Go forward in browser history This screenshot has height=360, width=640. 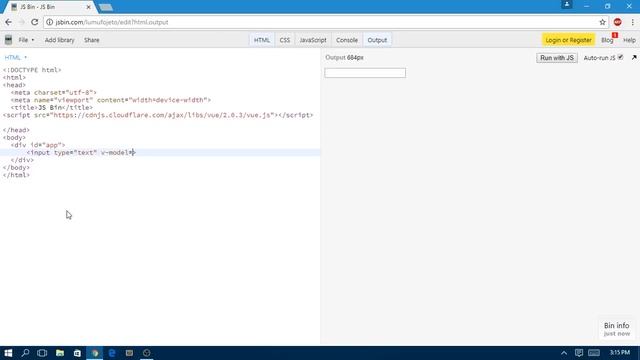point(22,22)
